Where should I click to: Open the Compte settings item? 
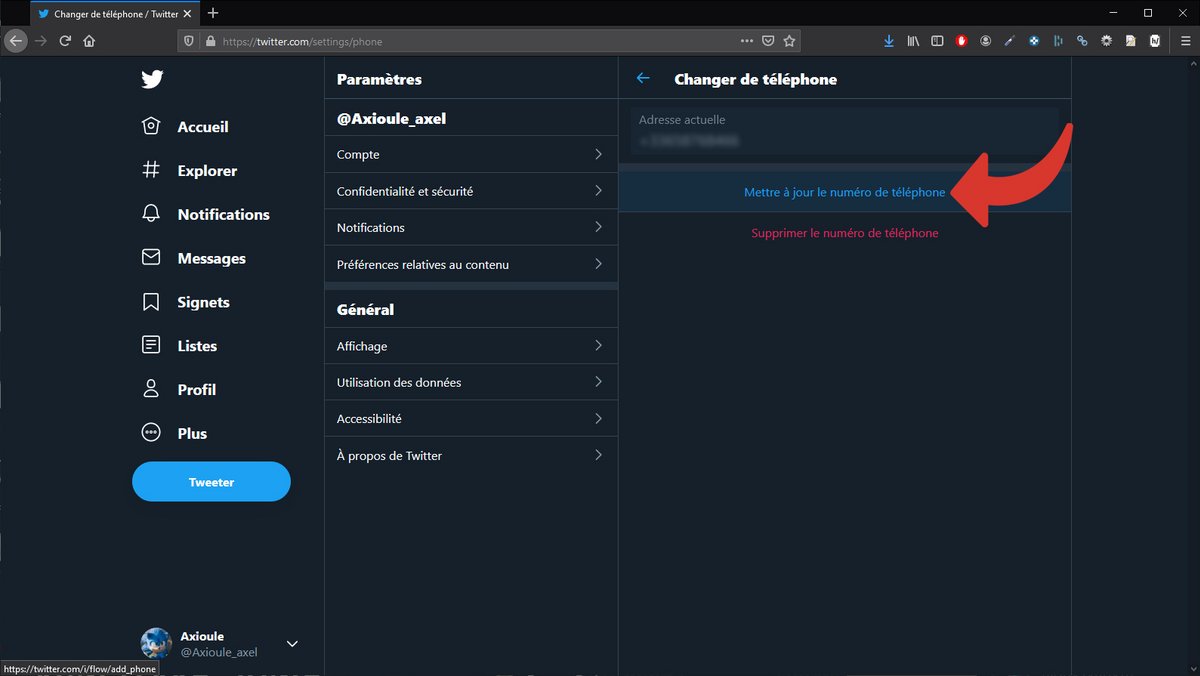[x=471, y=154]
